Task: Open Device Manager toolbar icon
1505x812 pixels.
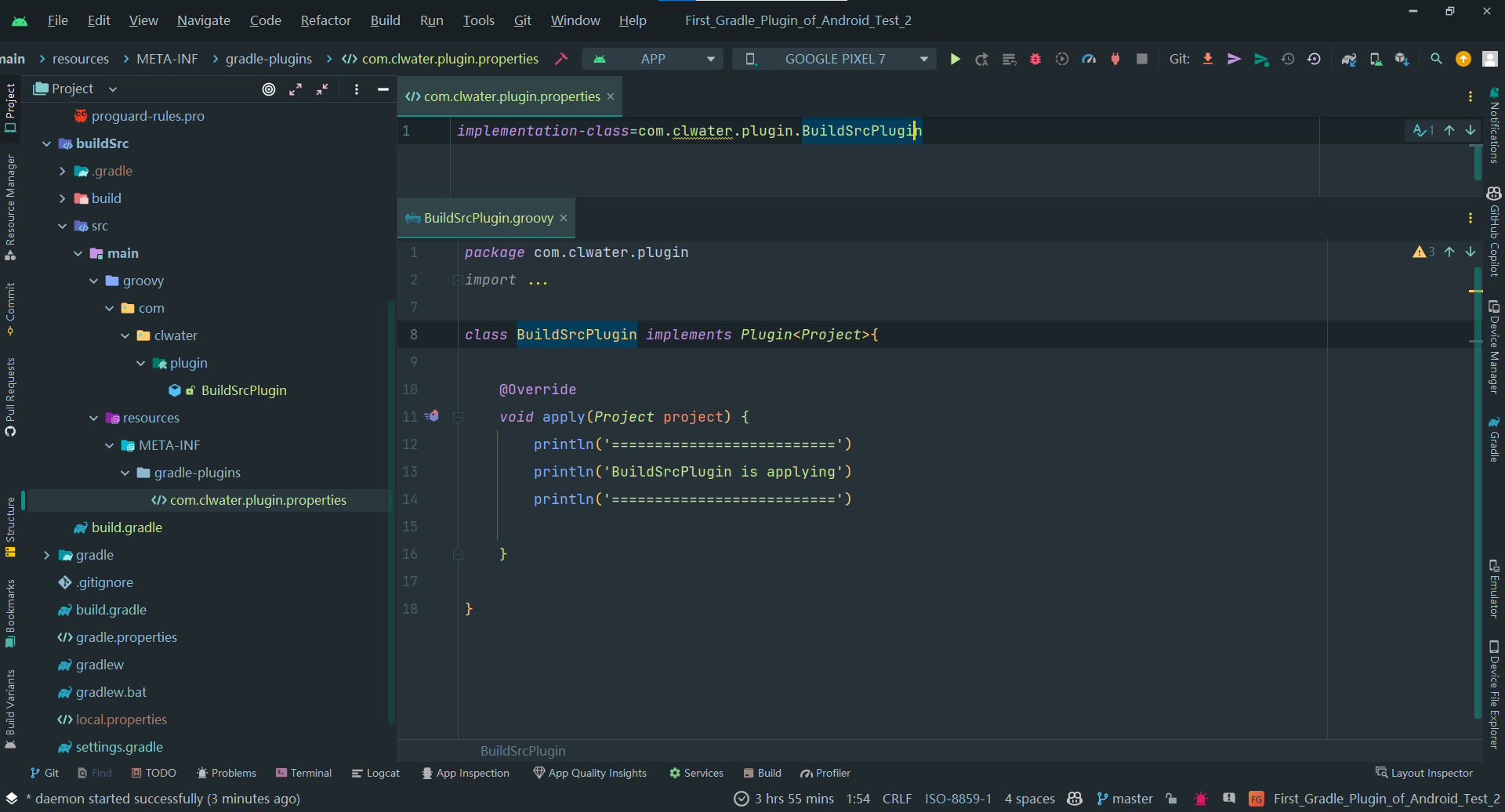Action: [1376, 59]
